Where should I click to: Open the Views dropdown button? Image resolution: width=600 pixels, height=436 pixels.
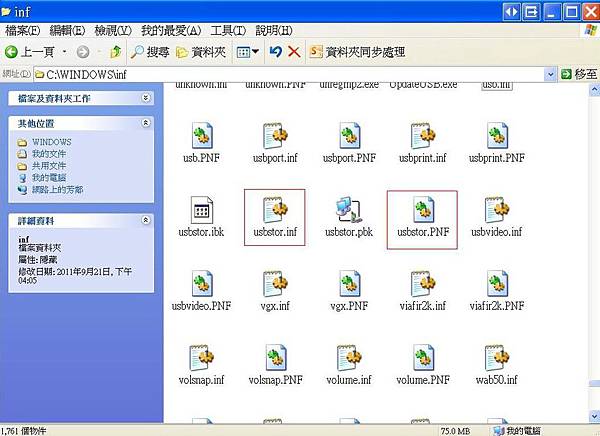tap(248, 52)
